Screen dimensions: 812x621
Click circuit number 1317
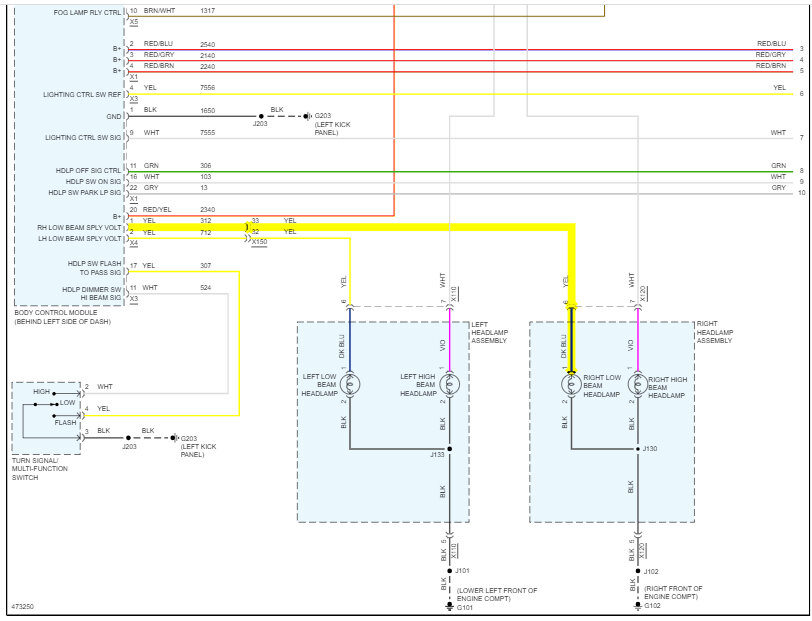pyautogui.click(x=208, y=11)
